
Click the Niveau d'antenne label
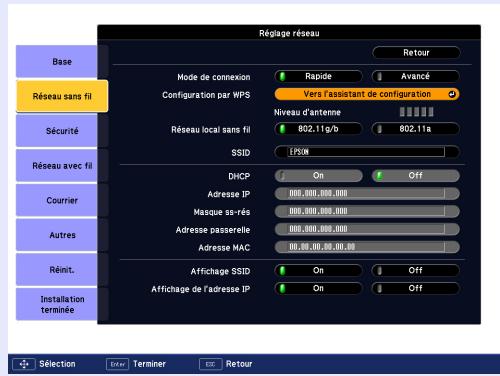[x=307, y=112]
